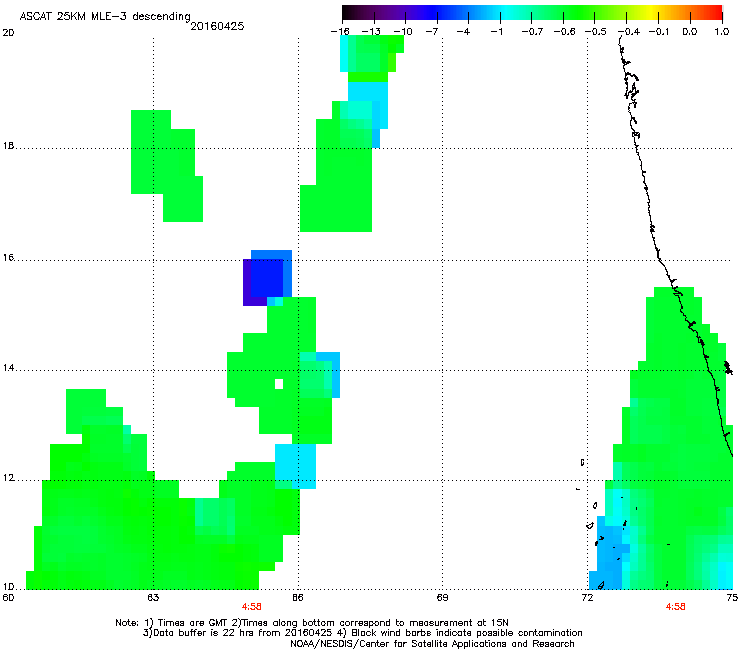Click the latitude axis label "14"
Viewport: 740px width, 650px height.
point(8,368)
